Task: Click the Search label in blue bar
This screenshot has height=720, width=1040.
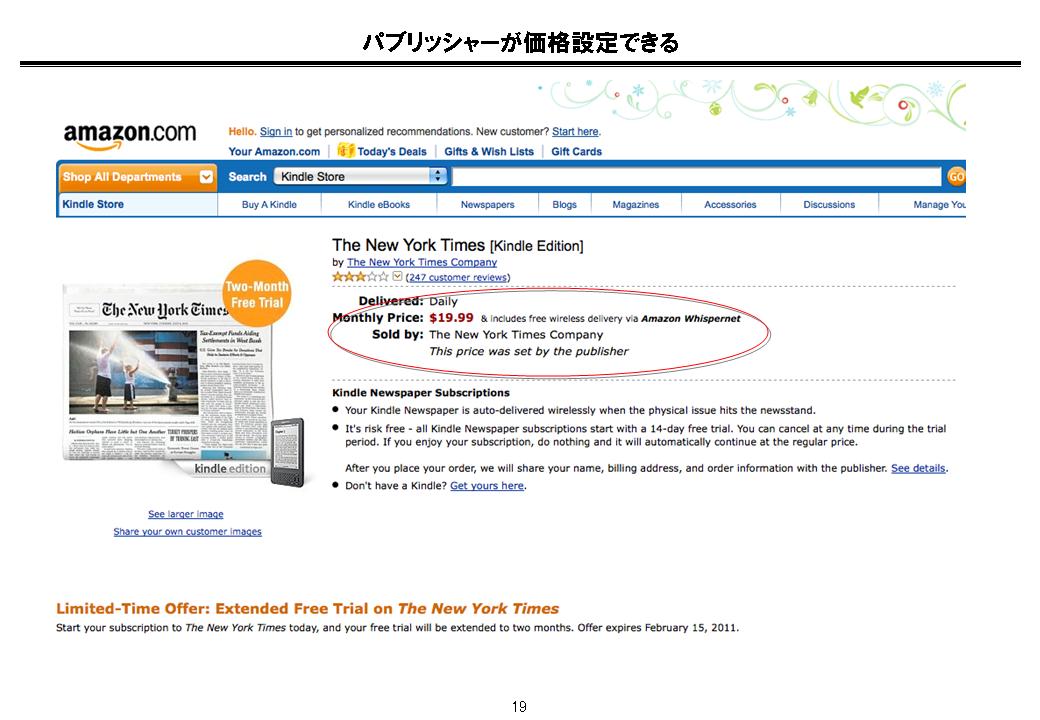Action: (247, 176)
